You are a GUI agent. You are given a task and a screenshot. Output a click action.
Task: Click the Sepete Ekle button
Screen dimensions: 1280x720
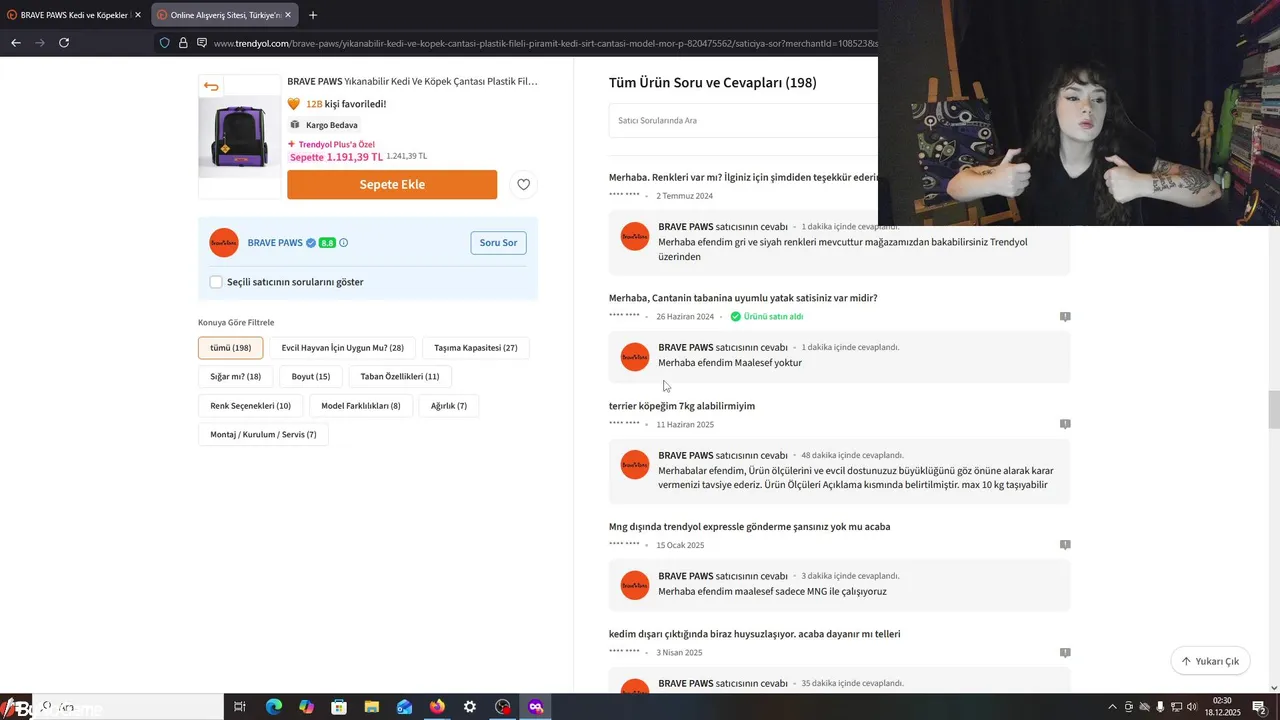click(x=392, y=184)
